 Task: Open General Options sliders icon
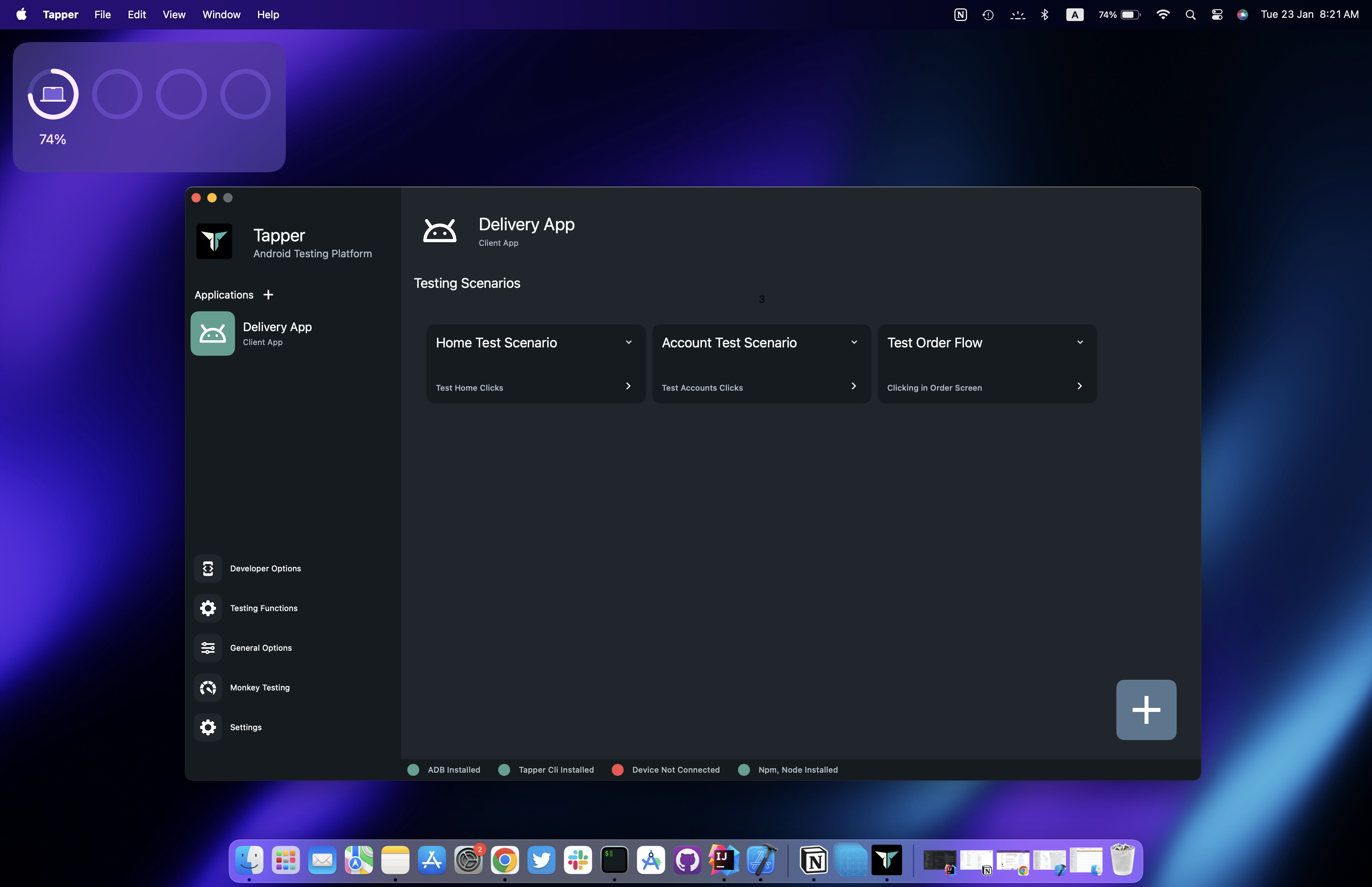coord(208,648)
